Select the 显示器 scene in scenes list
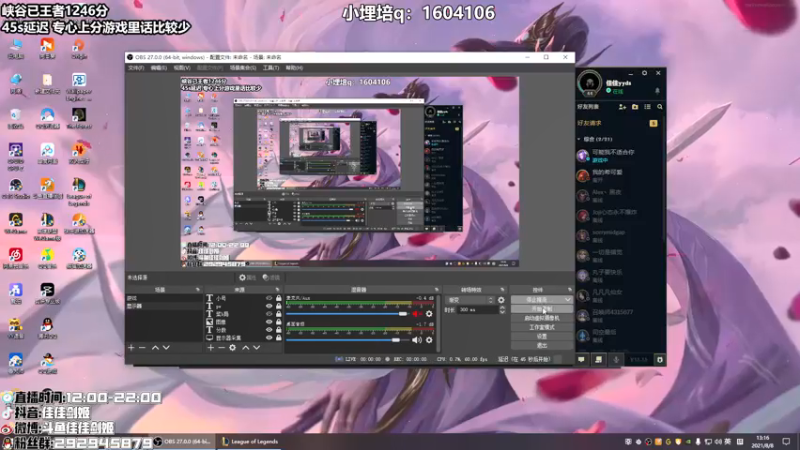 click(x=164, y=306)
